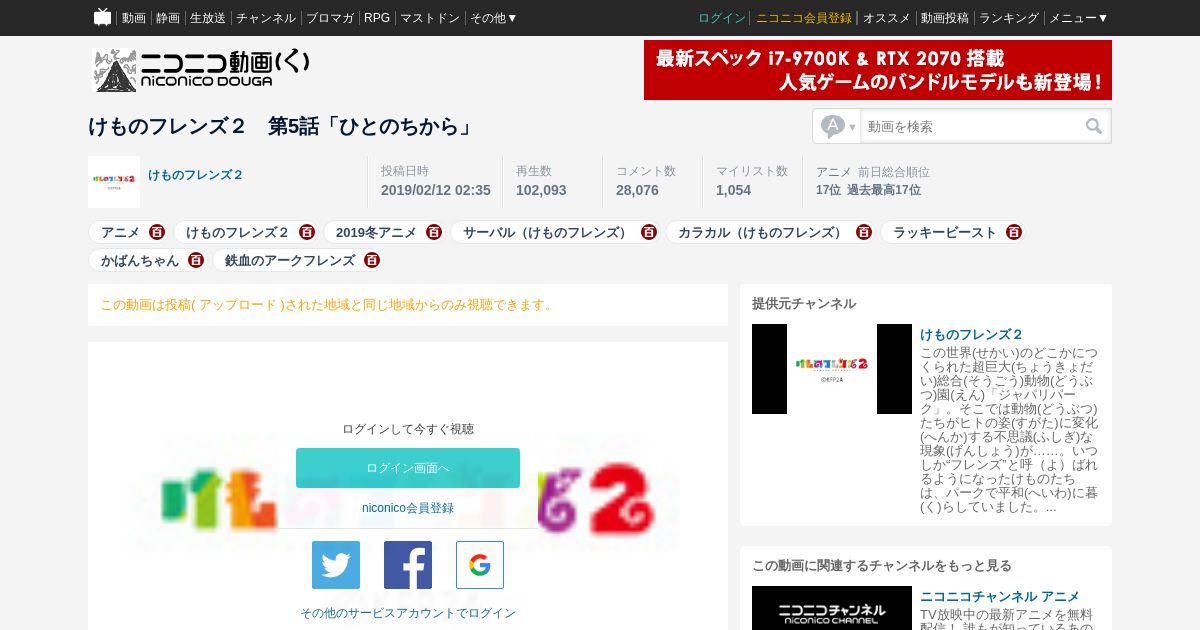Expand the メニュー▼ menu in top bar
1200x630 pixels.
click(1078, 18)
